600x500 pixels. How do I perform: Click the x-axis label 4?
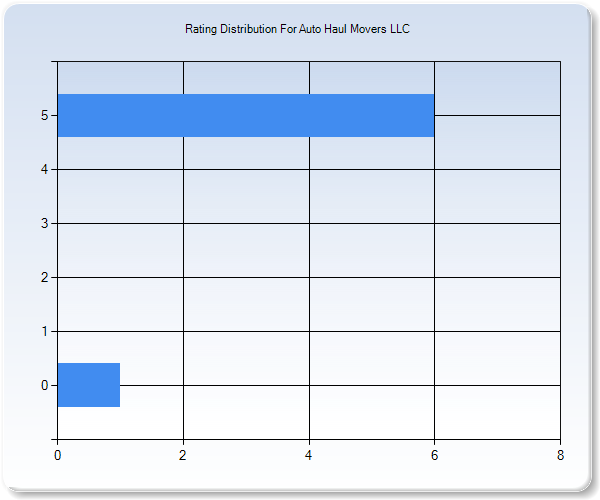pyautogui.click(x=309, y=455)
